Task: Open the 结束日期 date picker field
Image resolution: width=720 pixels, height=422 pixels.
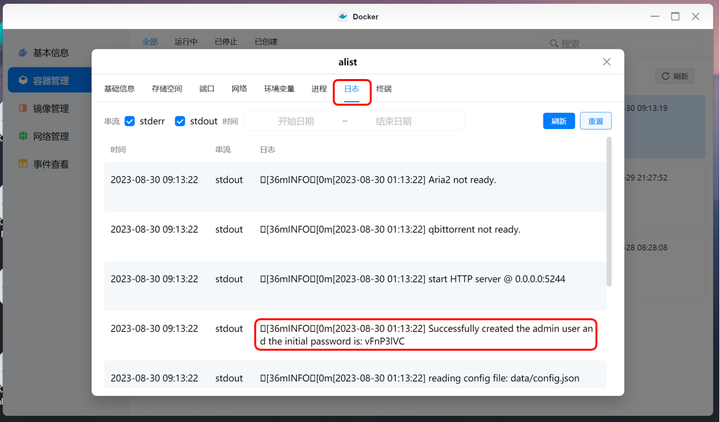Action: pos(394,121)
